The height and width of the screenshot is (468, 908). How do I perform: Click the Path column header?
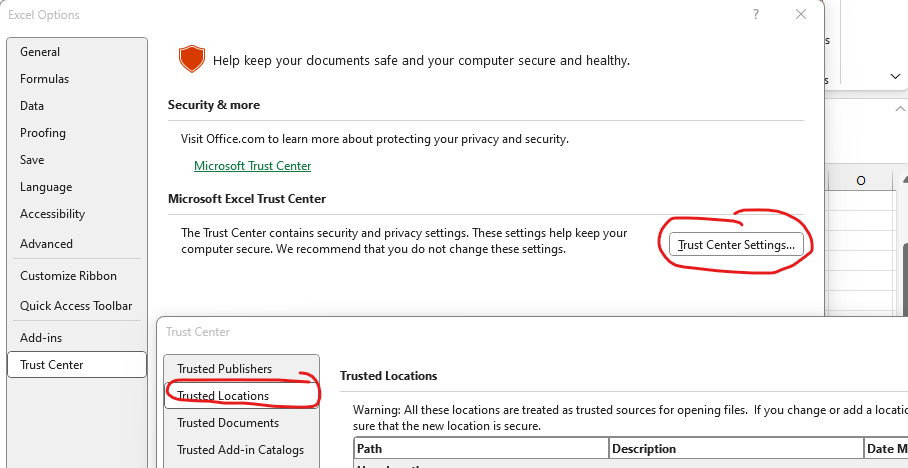point(481,449)
